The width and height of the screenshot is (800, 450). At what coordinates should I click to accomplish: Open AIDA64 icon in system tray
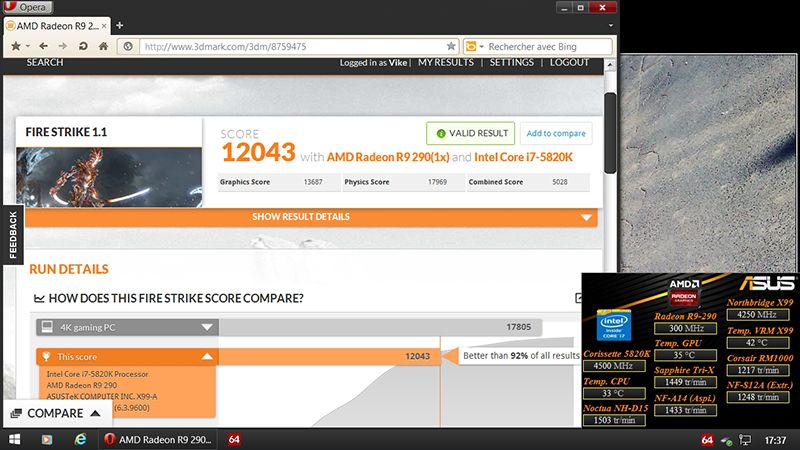pyautogui.click(x=707, y=440)
